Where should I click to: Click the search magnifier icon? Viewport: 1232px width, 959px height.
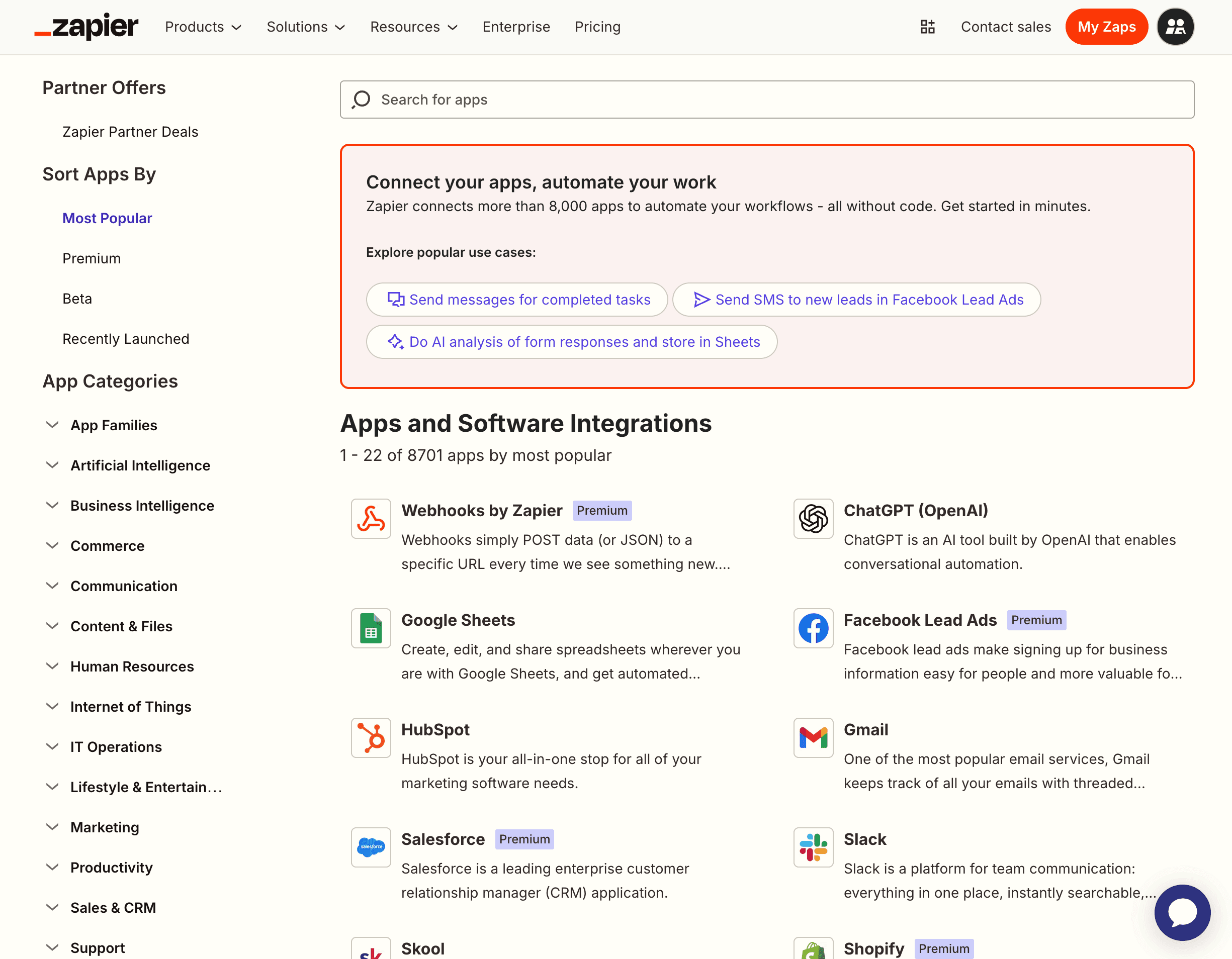pyautogui.click(x=361, y=100)
